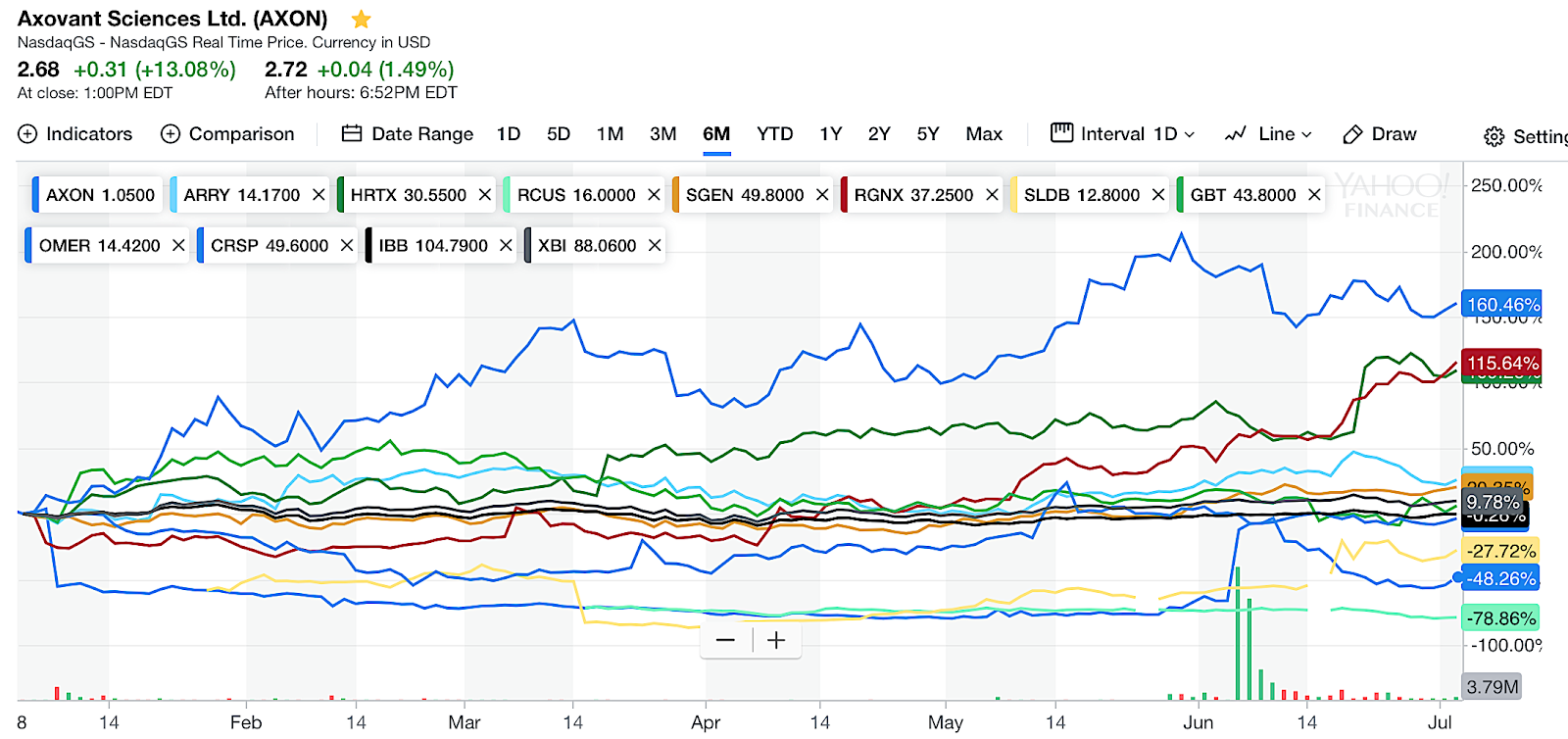Click the XBI 88.0600 legend label

587,245
